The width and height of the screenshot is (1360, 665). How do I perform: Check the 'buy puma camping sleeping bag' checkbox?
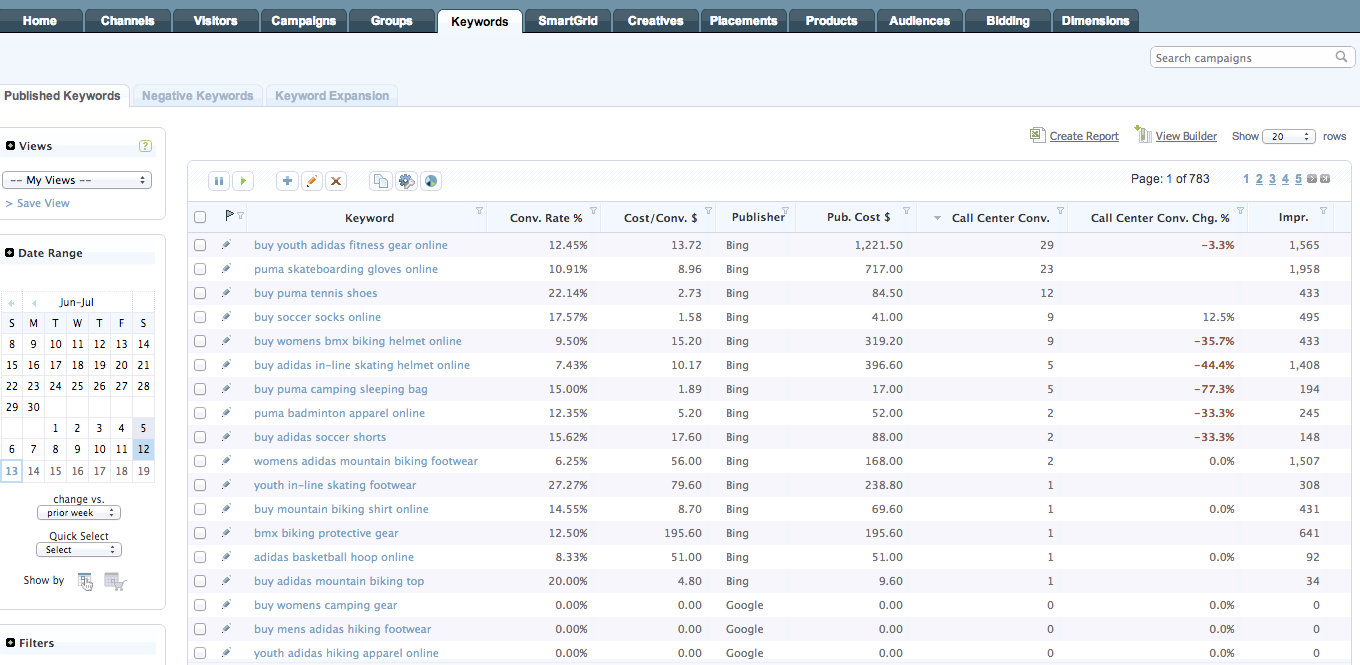coord(200,389)
